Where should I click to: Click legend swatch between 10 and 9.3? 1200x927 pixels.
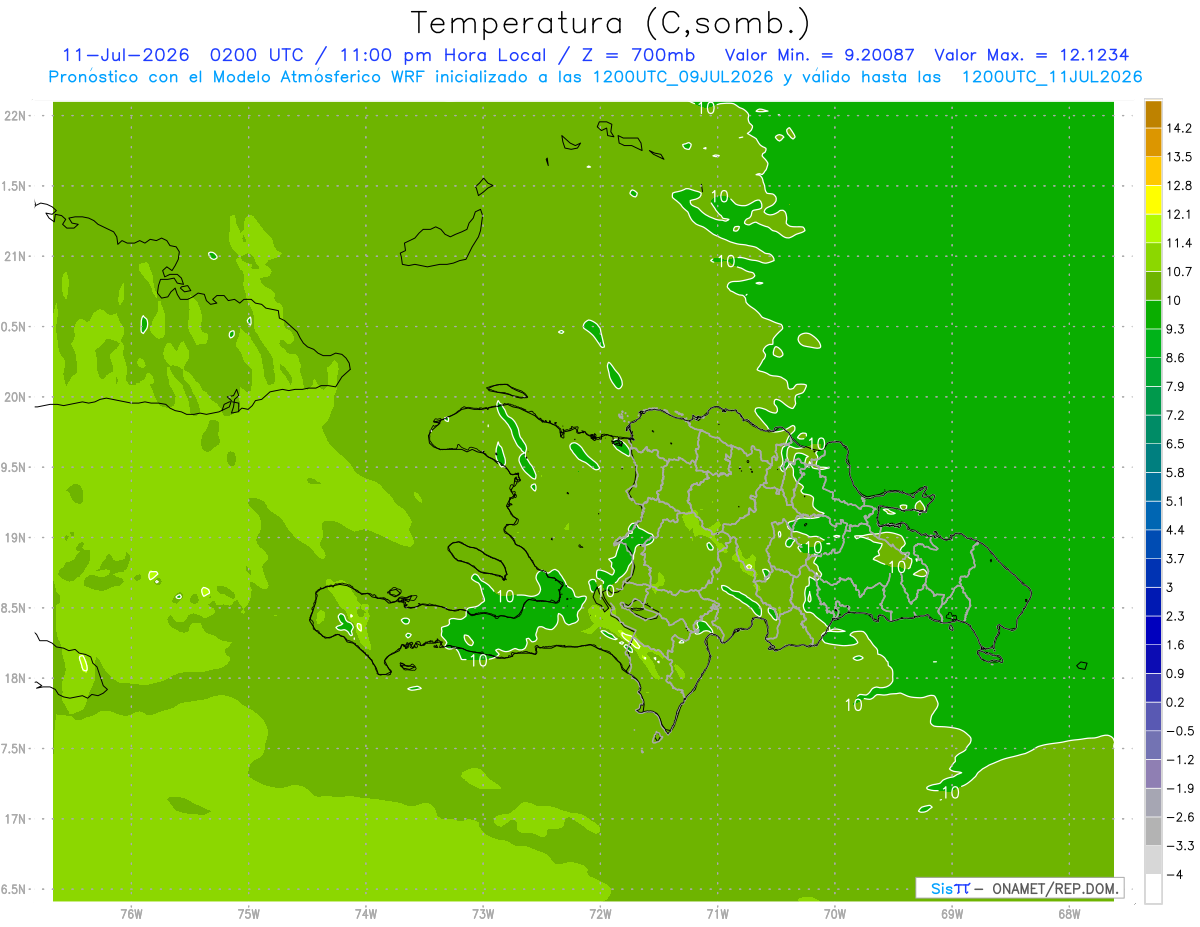(x=1153, y=314)
